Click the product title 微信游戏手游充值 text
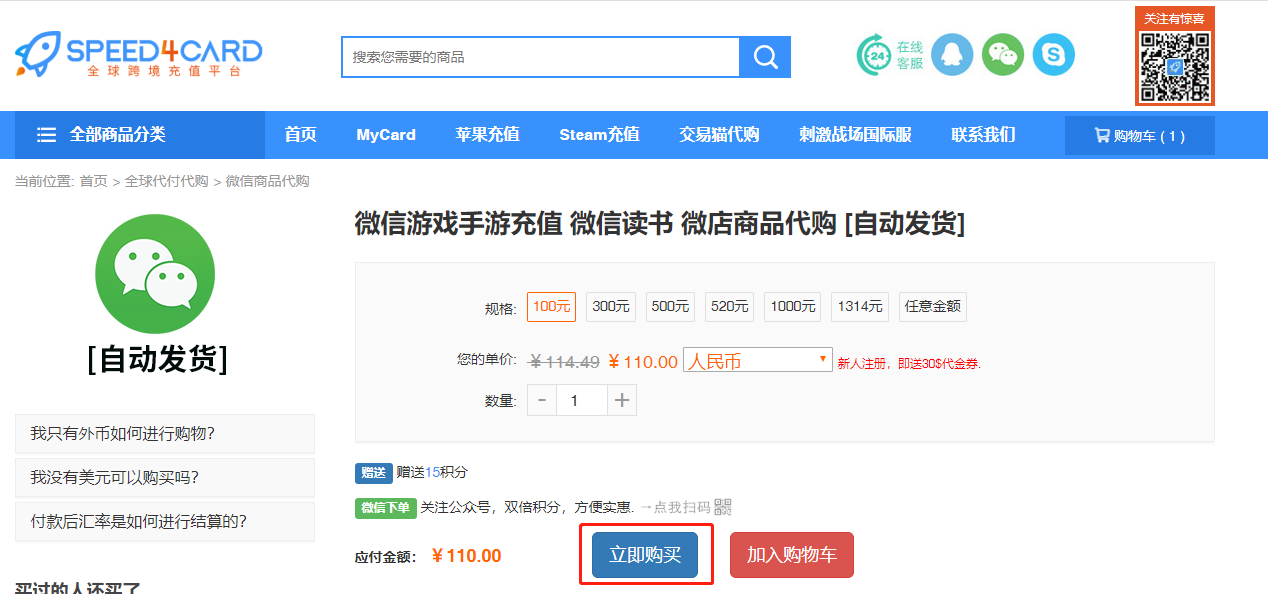 tap(459, 224)
